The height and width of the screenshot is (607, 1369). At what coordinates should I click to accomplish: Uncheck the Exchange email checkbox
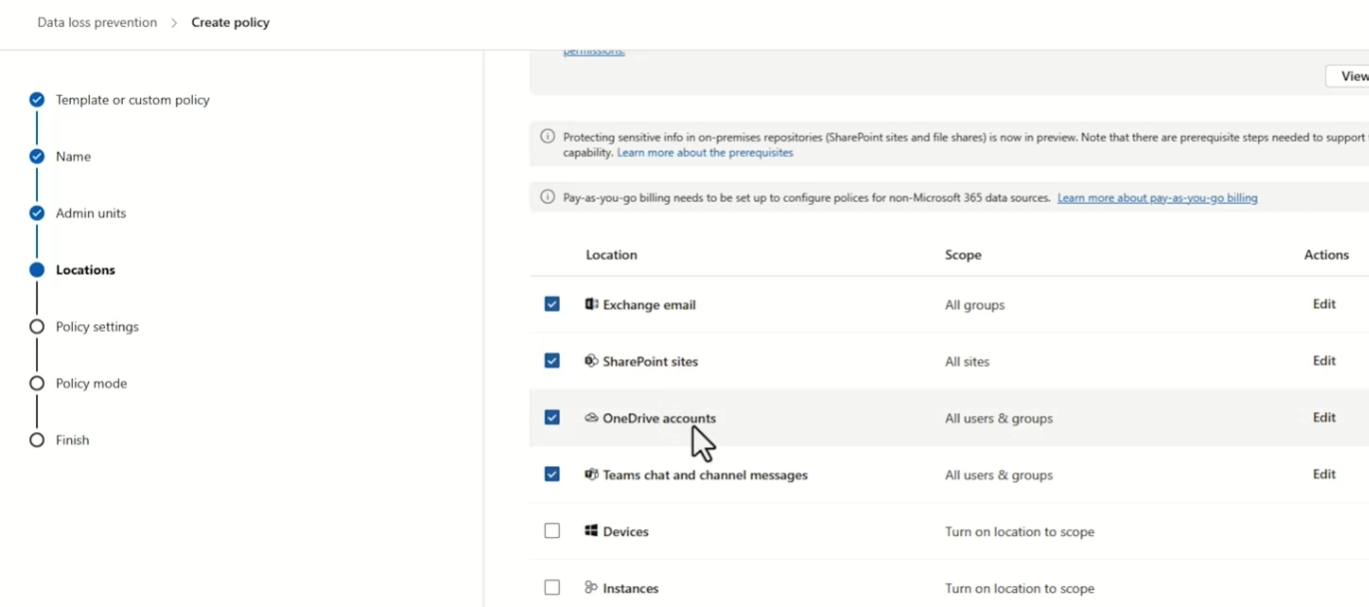(x=552, y=304)
